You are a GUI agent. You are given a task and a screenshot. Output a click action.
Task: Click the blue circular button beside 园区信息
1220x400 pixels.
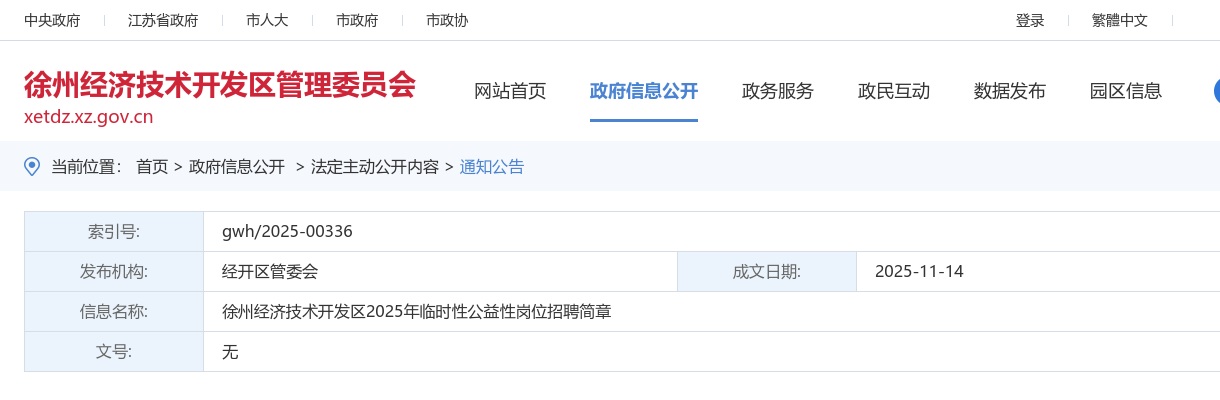[x=1216, y=91]
